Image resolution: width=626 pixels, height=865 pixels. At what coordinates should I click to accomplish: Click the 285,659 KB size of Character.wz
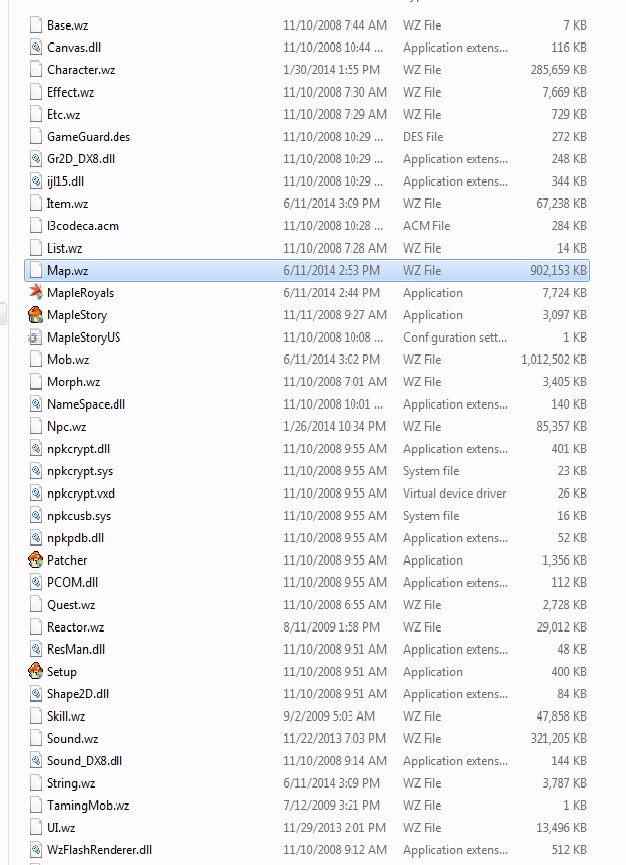558,70
